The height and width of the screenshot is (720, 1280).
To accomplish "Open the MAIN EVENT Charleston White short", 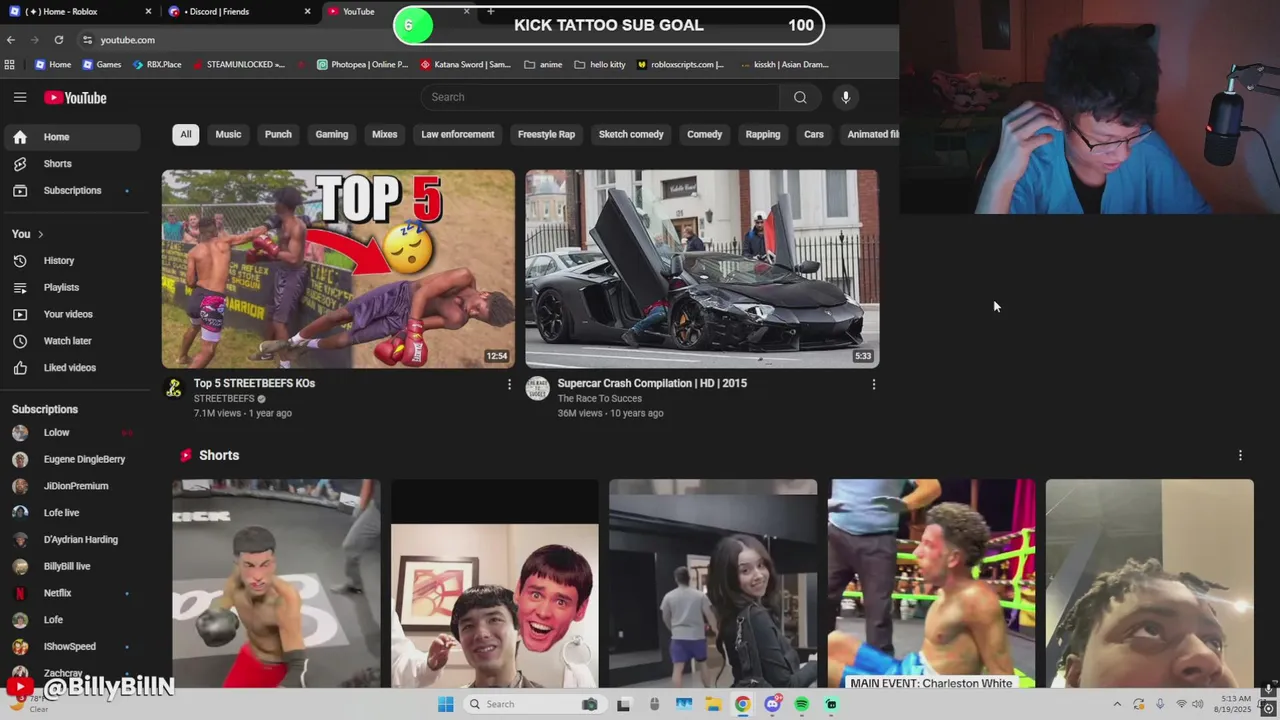I will [x=931, y=583].
